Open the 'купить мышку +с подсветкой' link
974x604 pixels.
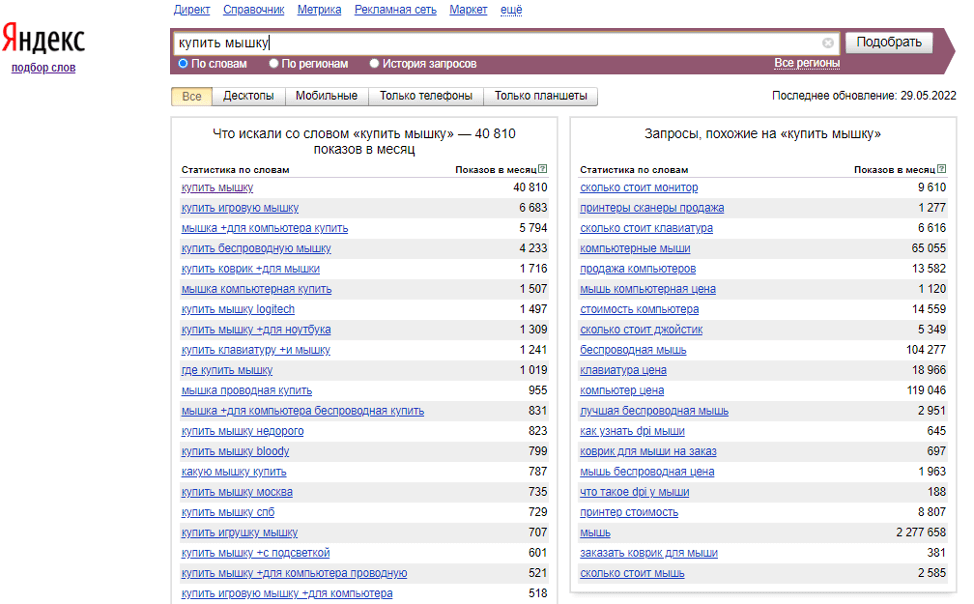point(255,553)
